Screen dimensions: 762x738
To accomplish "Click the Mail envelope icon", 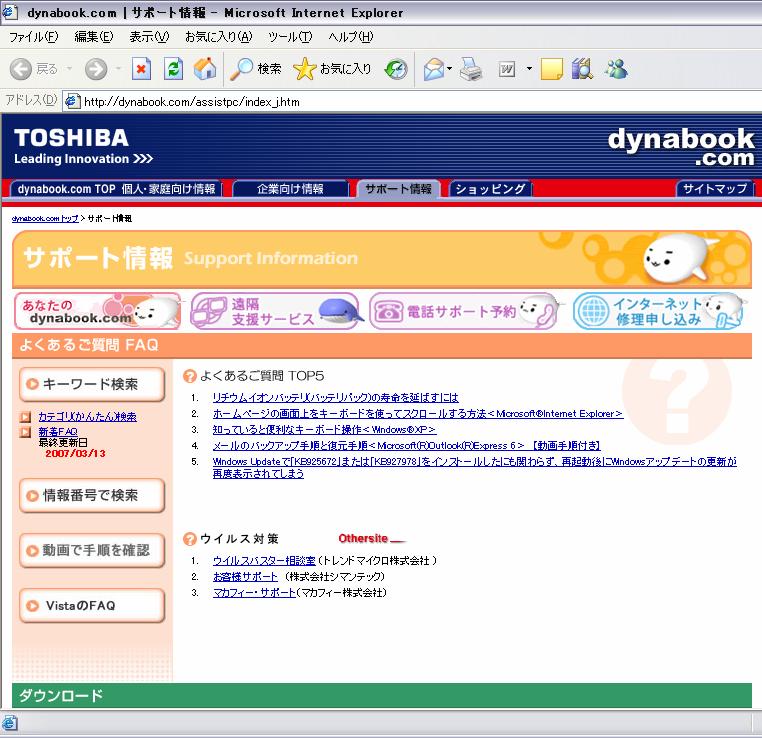I will (433, 69).
